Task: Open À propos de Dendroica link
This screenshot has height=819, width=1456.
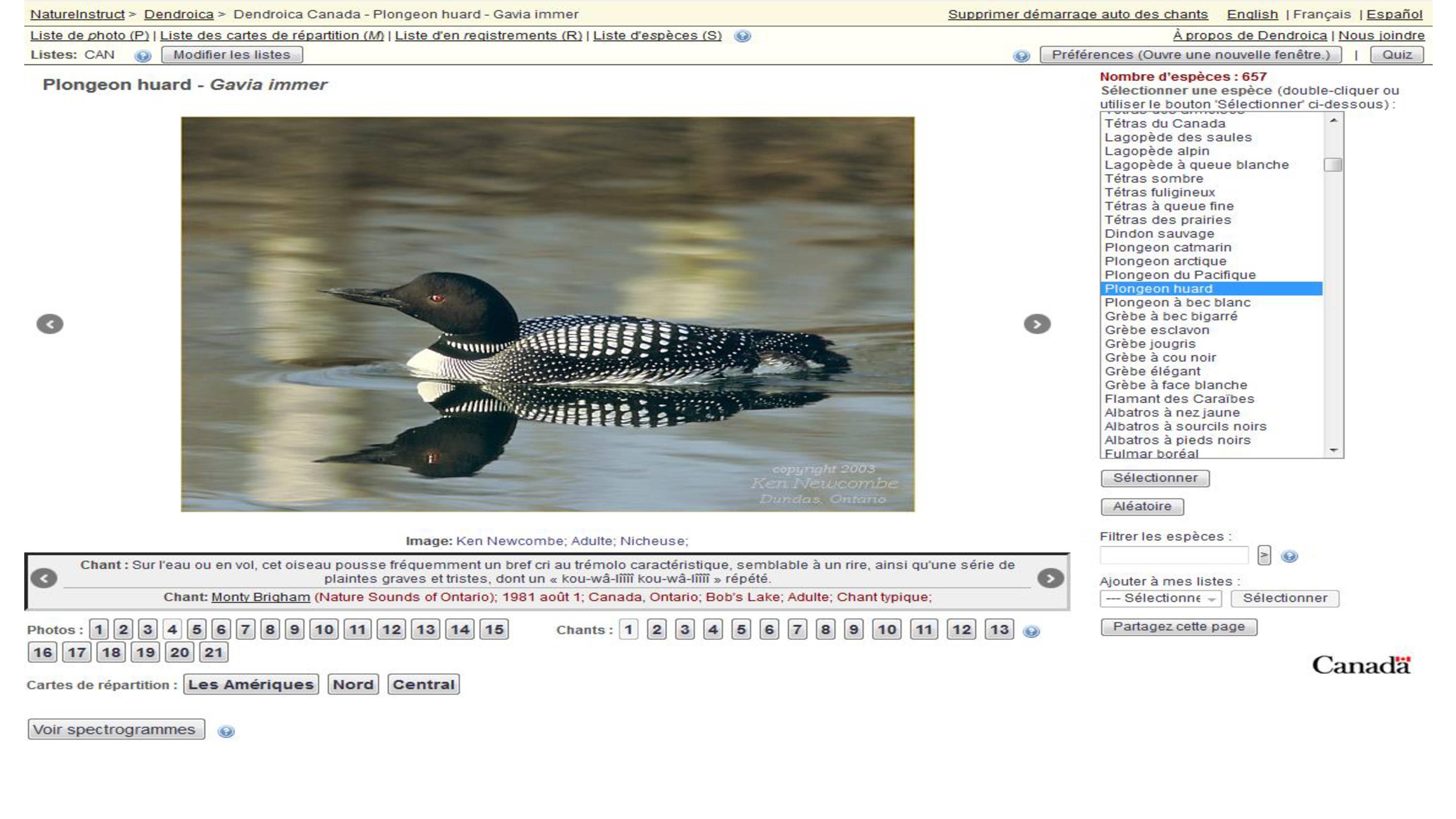Action: pyautogui.click(x=1250, y=35)
